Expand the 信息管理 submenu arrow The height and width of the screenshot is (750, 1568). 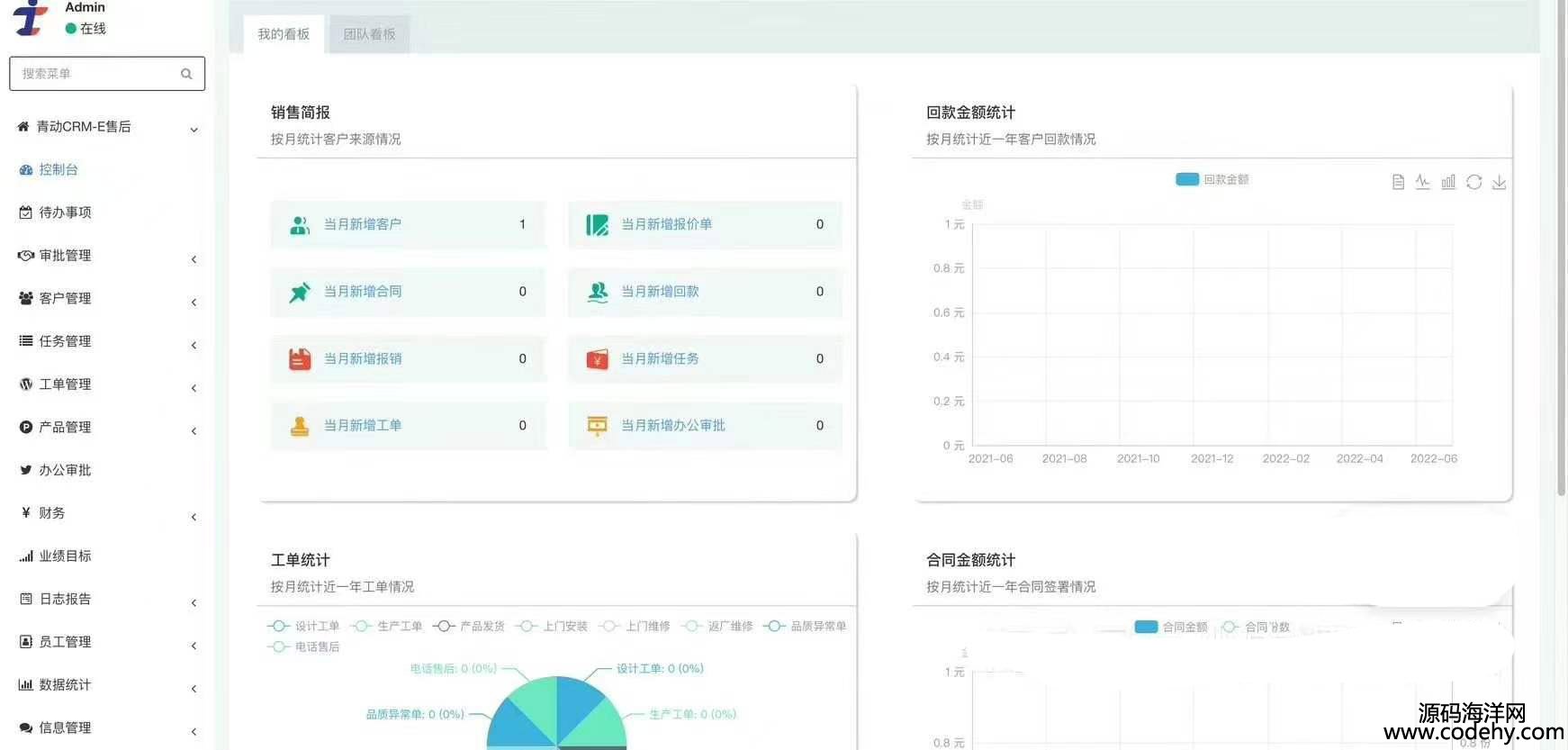(x=194, y=732)
